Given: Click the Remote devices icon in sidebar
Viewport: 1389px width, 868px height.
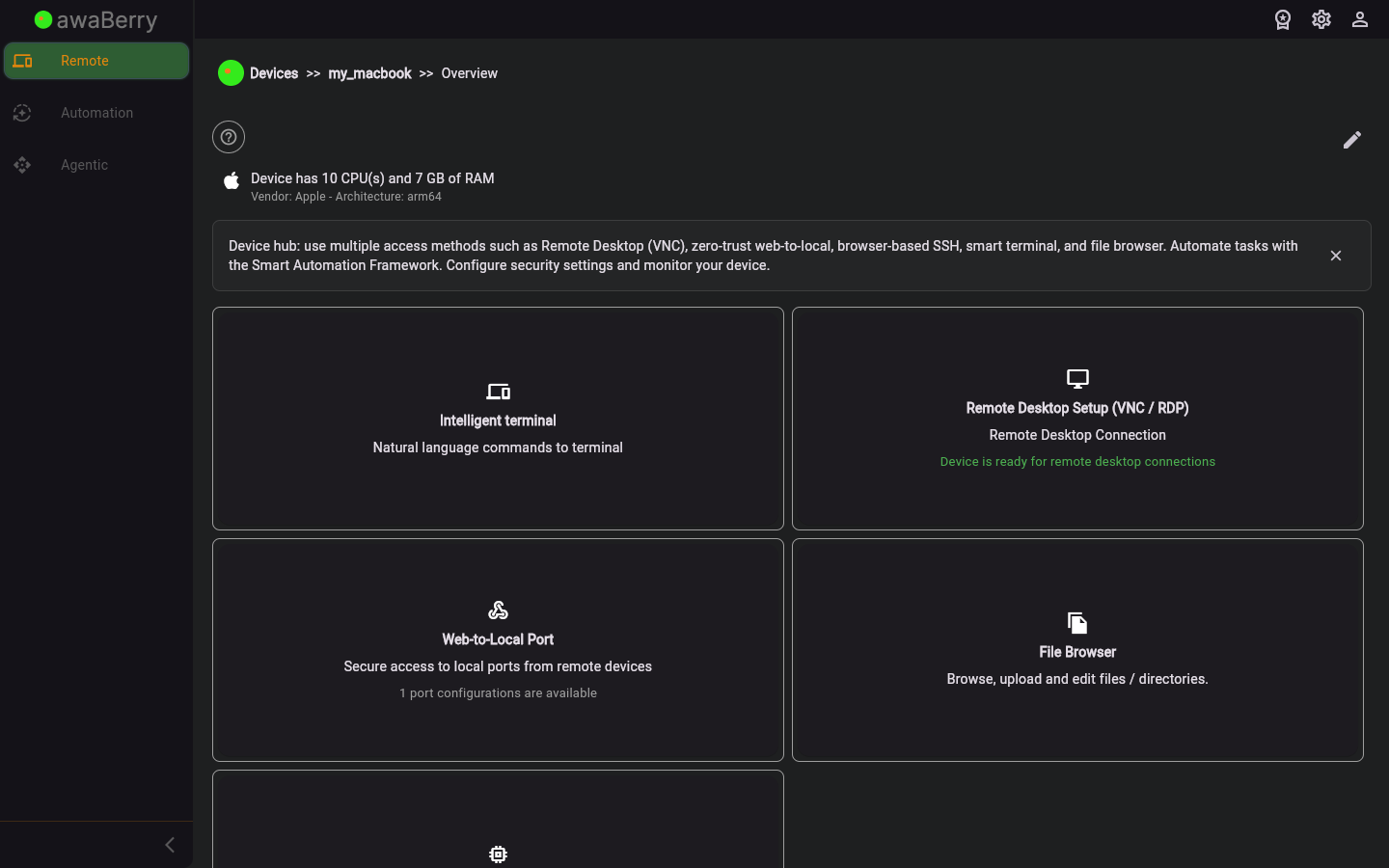Looking at the screenshot, I should 23,61.
